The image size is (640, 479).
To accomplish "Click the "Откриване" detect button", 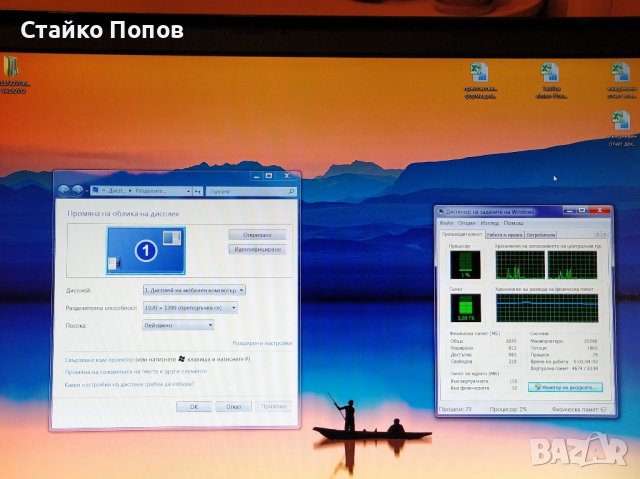I will (x=257, y=235).
